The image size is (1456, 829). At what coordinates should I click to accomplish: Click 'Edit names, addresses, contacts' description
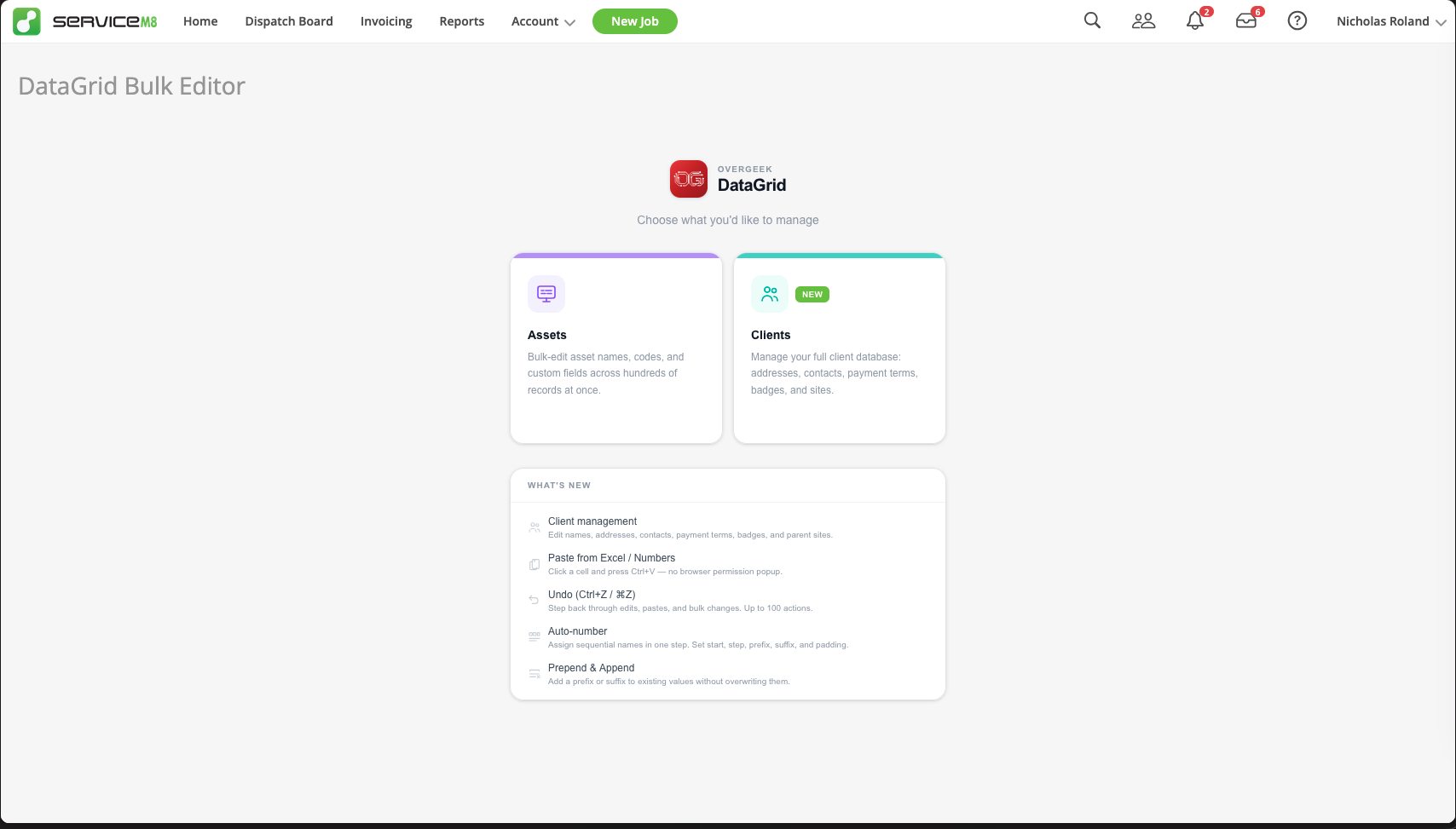[x=690, y=535]
